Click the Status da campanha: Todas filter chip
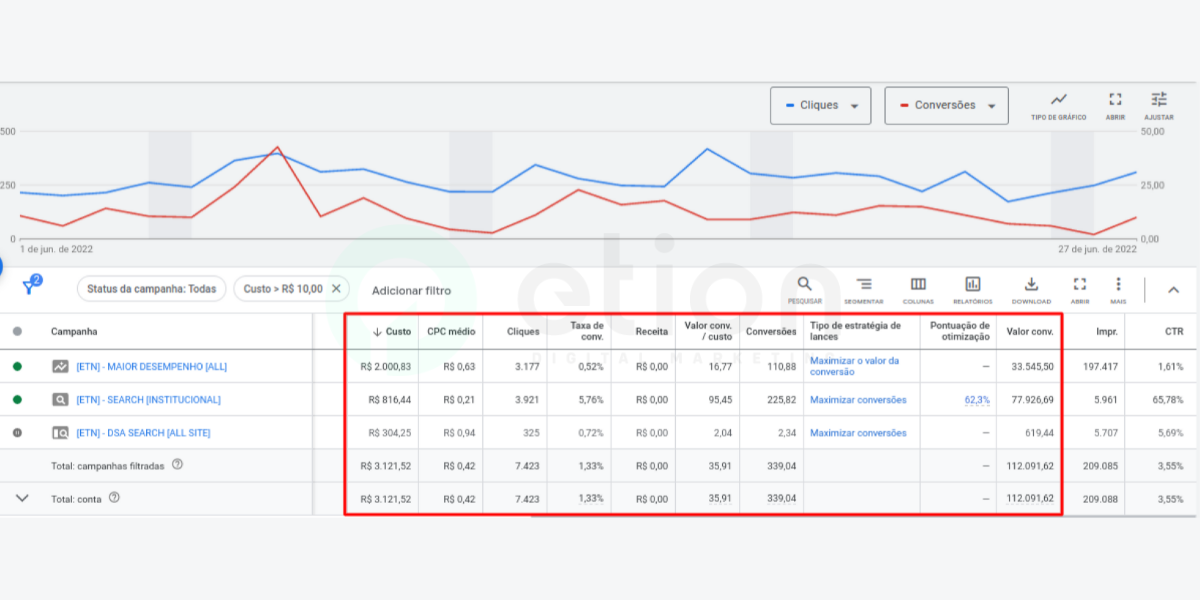 151,289
